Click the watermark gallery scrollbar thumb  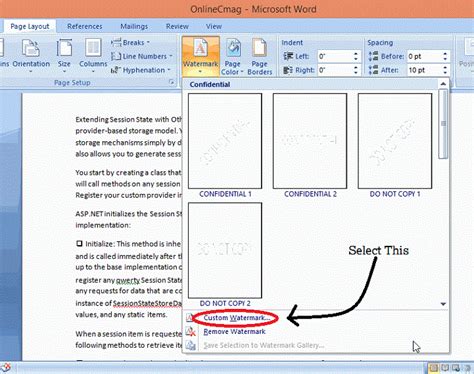[443, 124]
